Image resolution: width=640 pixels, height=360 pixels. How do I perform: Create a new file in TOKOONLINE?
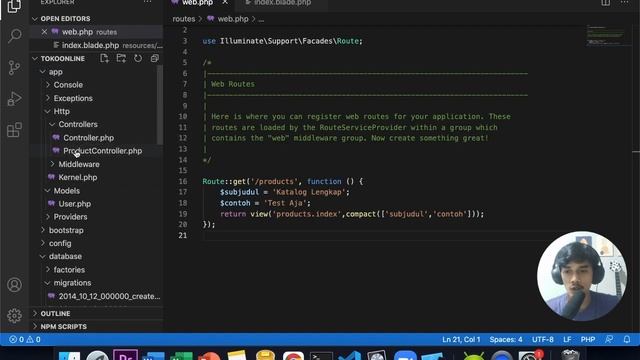[104, 58]
